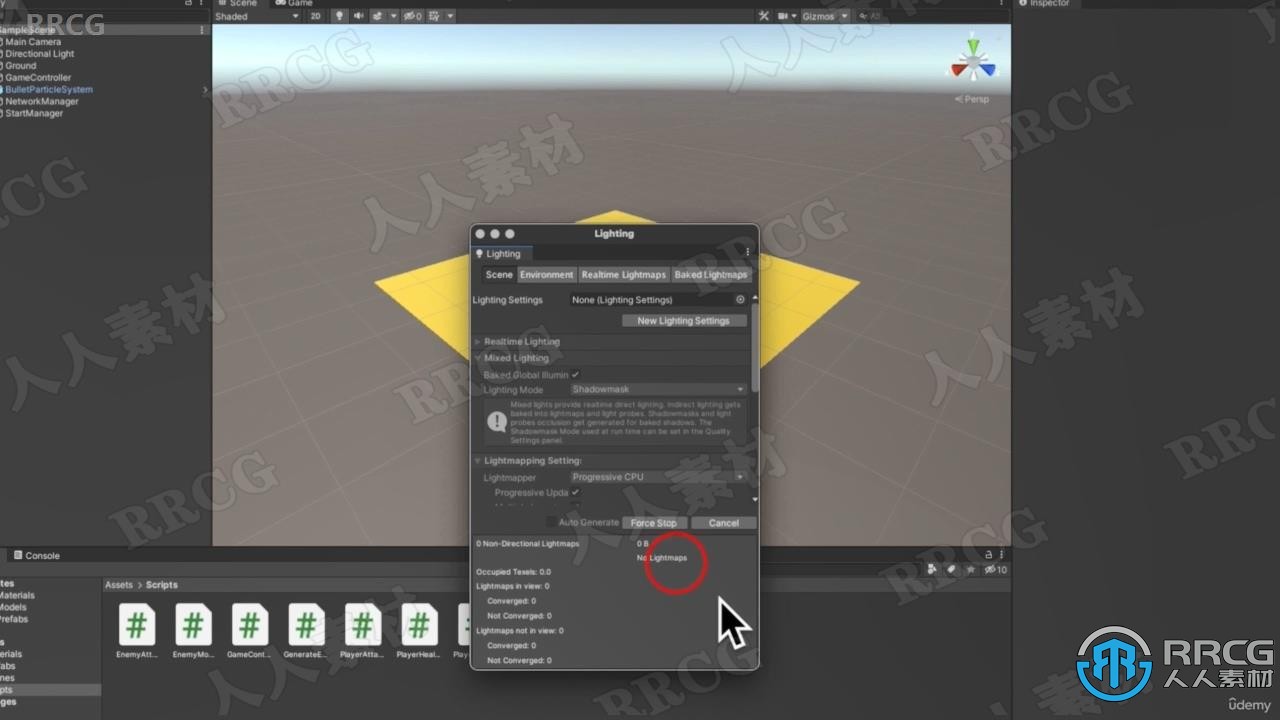
Task: Toggle scene effects icon in Scene toolbar
Action: click(x=377, y=16)
